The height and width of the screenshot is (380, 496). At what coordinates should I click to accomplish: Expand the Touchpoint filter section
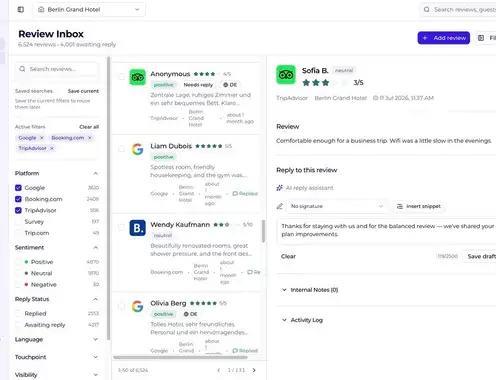[x=96, y=357]
